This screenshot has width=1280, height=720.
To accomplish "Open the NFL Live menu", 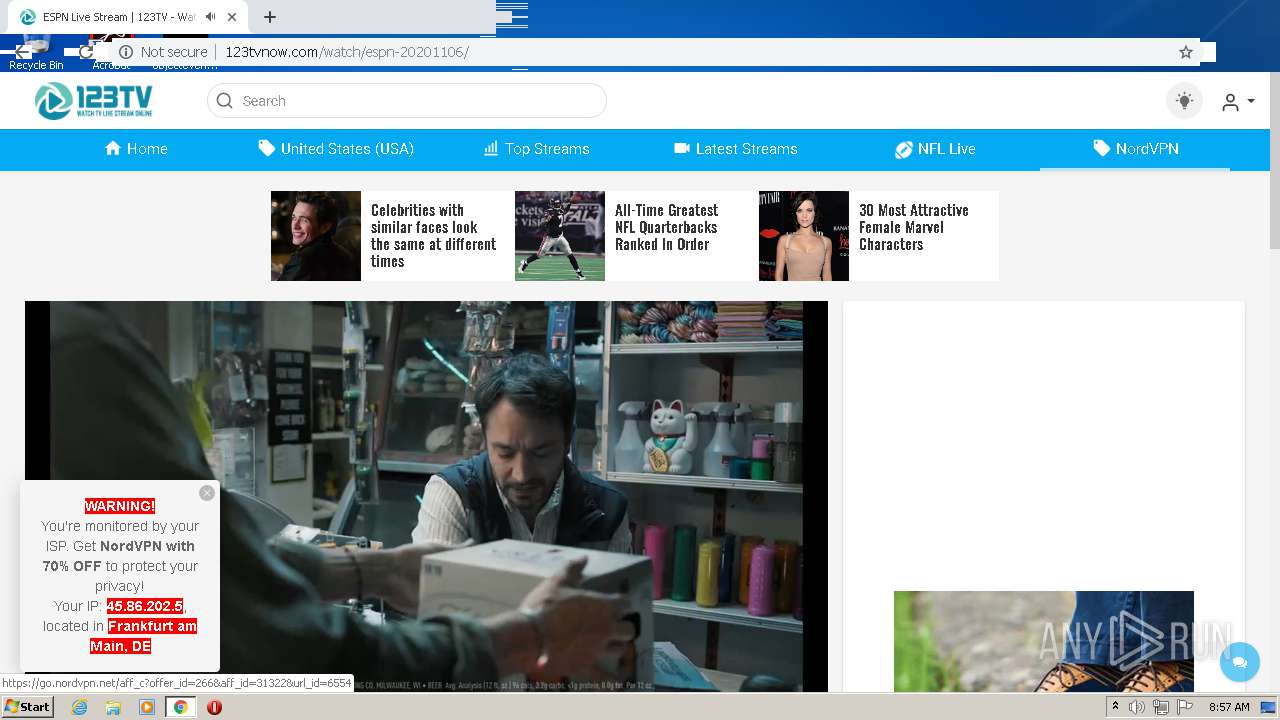I will [x=935, y=149].
